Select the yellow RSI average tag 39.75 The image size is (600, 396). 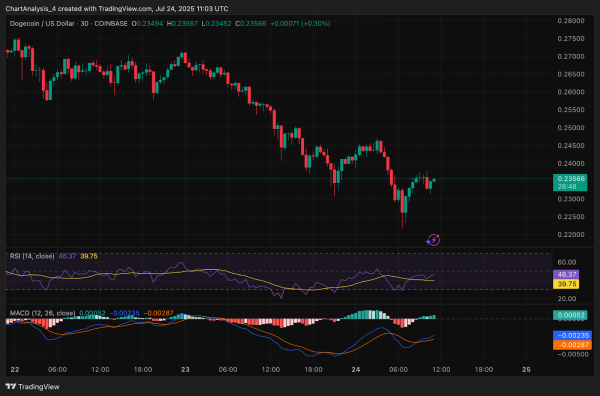566,284
